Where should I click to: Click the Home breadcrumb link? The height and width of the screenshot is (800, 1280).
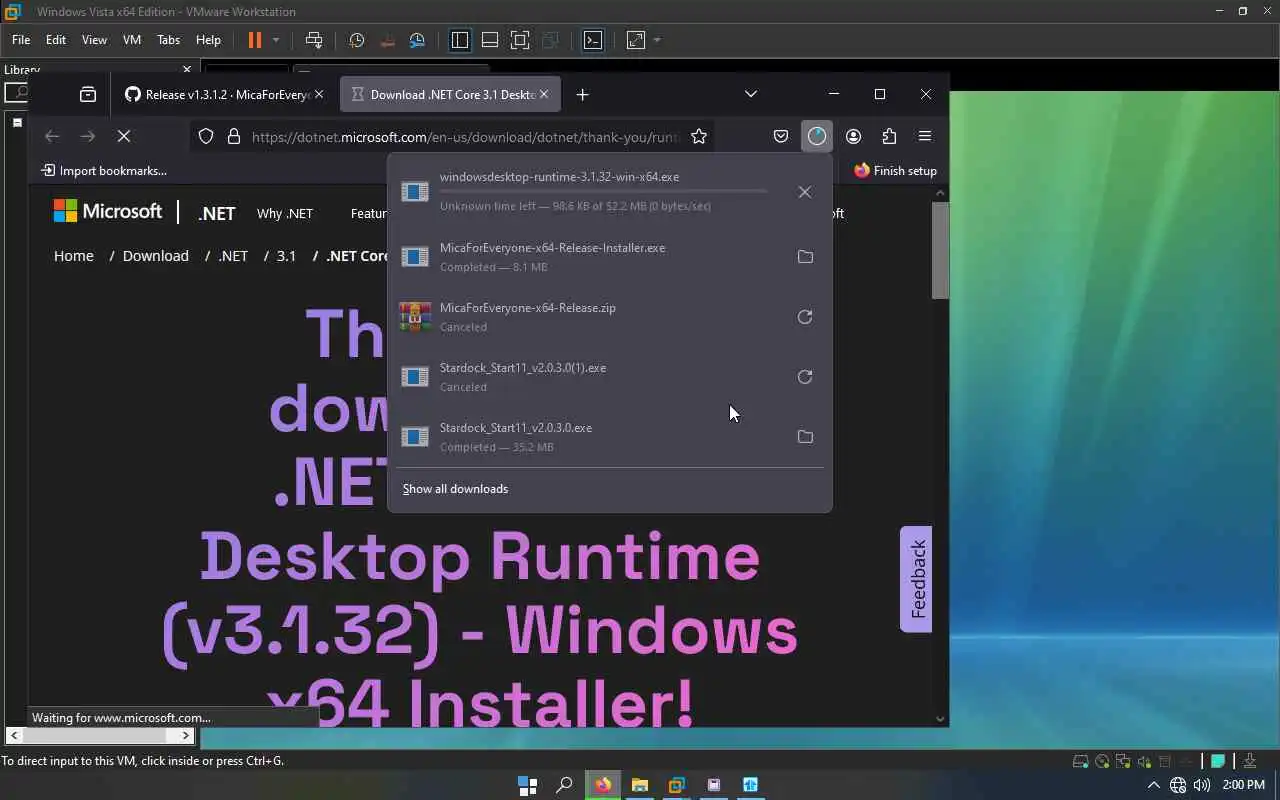click(74, 256)
